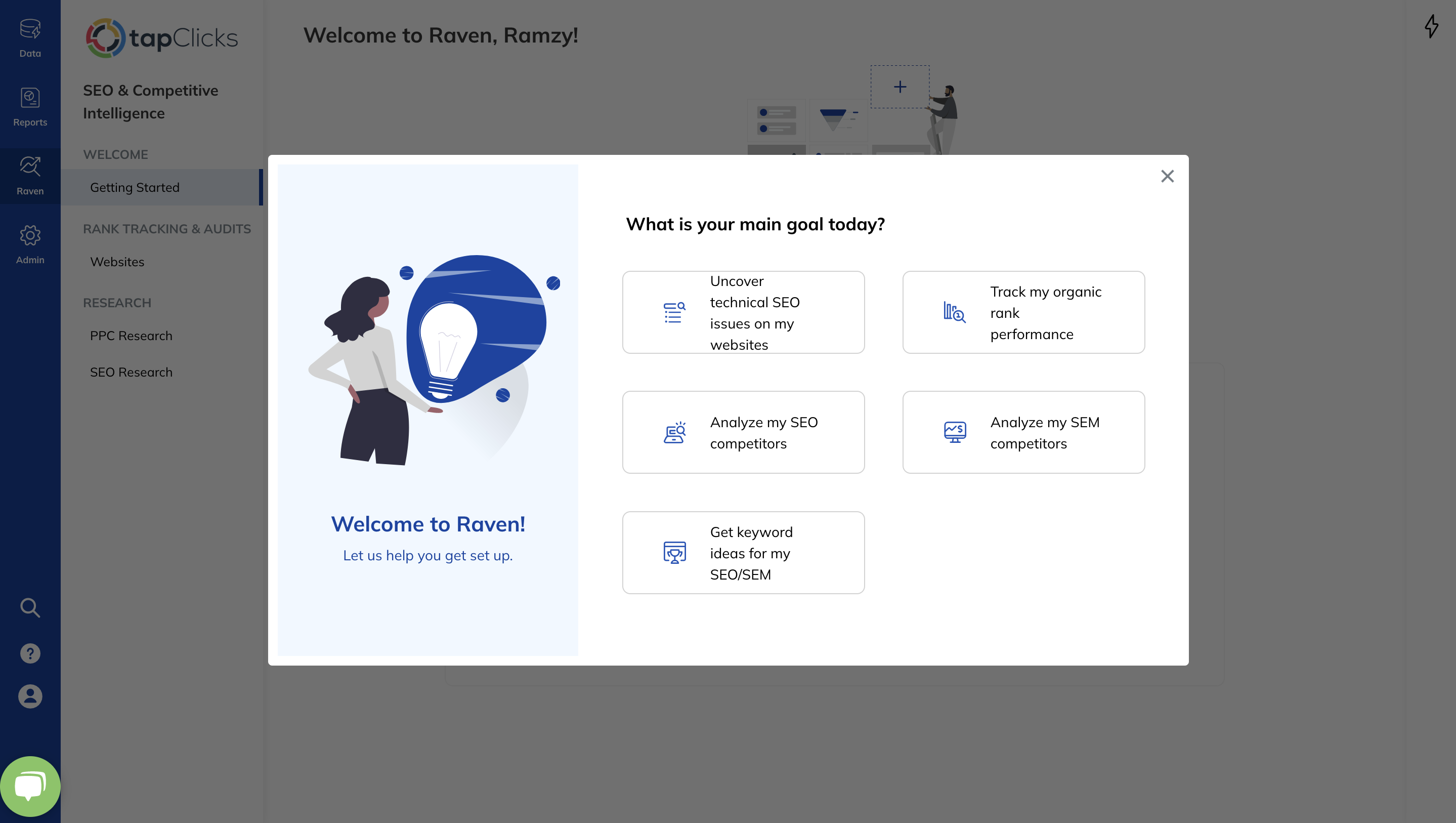Click "Let us help you get set up."

pyautogui.click(x=428, y=555)
